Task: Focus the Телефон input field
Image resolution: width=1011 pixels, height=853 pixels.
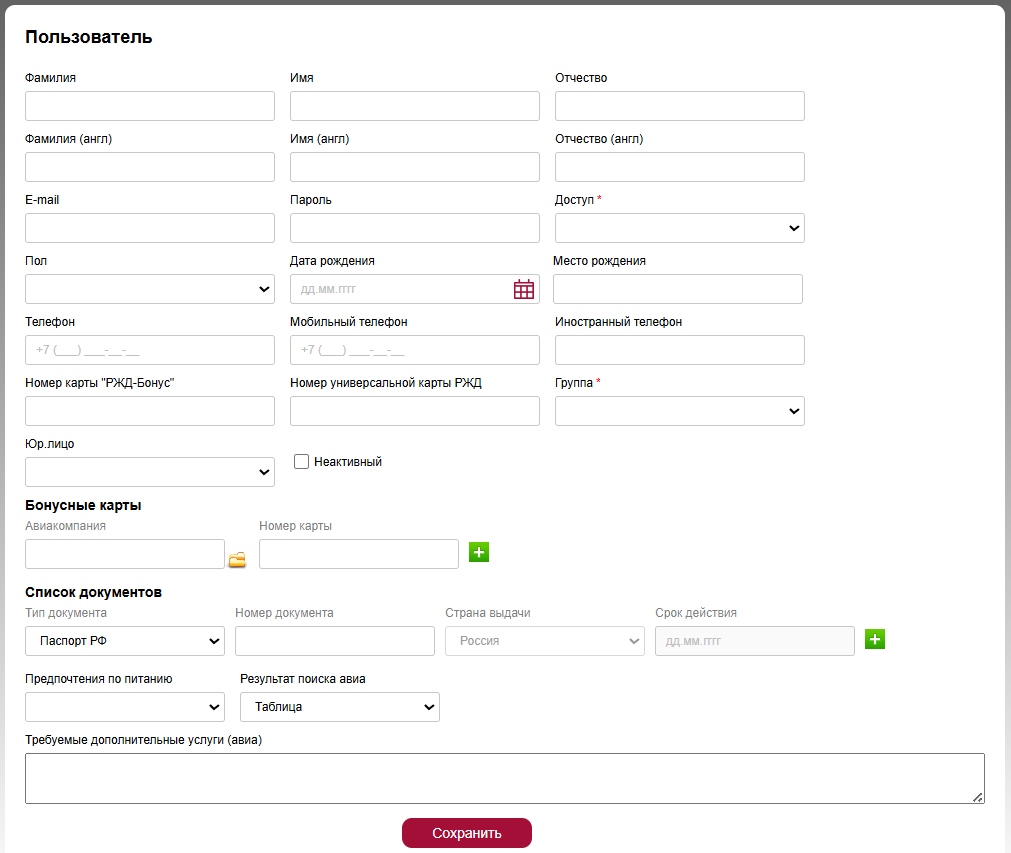Action: [150, 350]
